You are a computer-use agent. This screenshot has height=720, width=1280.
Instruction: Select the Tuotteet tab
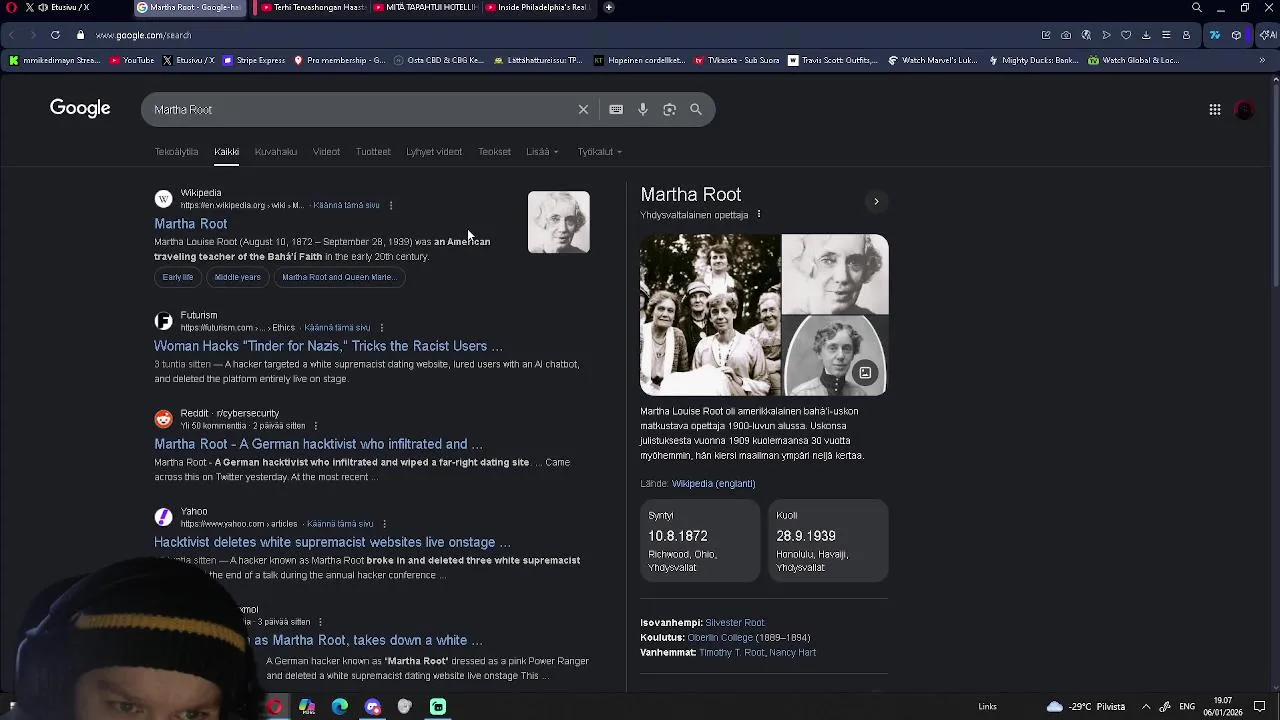373,152
